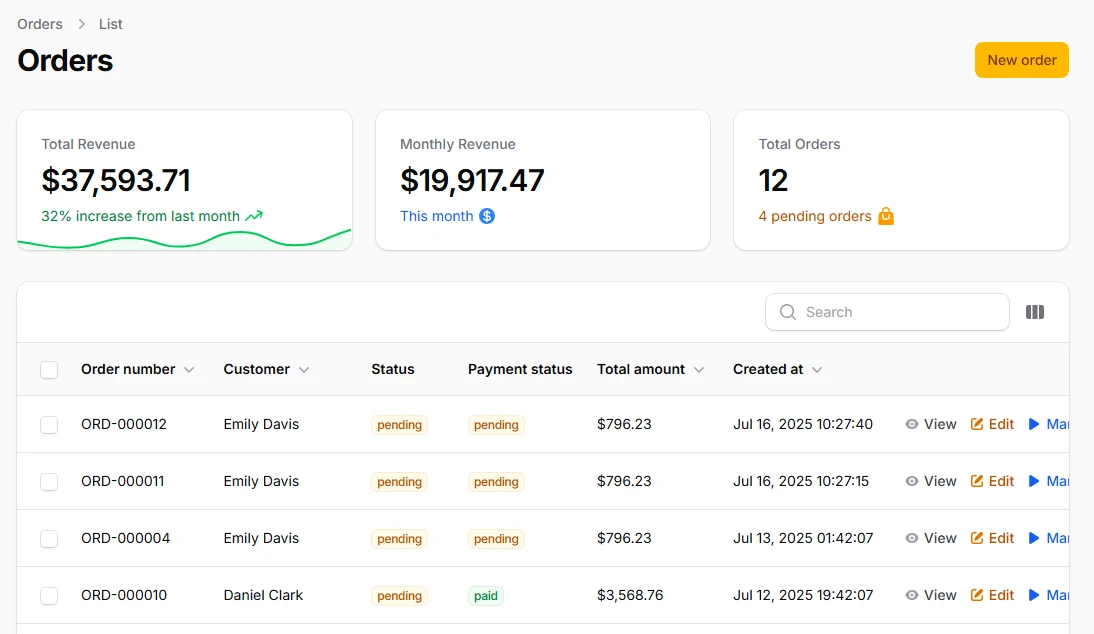This screenshot has height=634, width=1094.
Task: Click the paid badge for ORD-000010
Action: pyautogui.click(x=486, y=596)
